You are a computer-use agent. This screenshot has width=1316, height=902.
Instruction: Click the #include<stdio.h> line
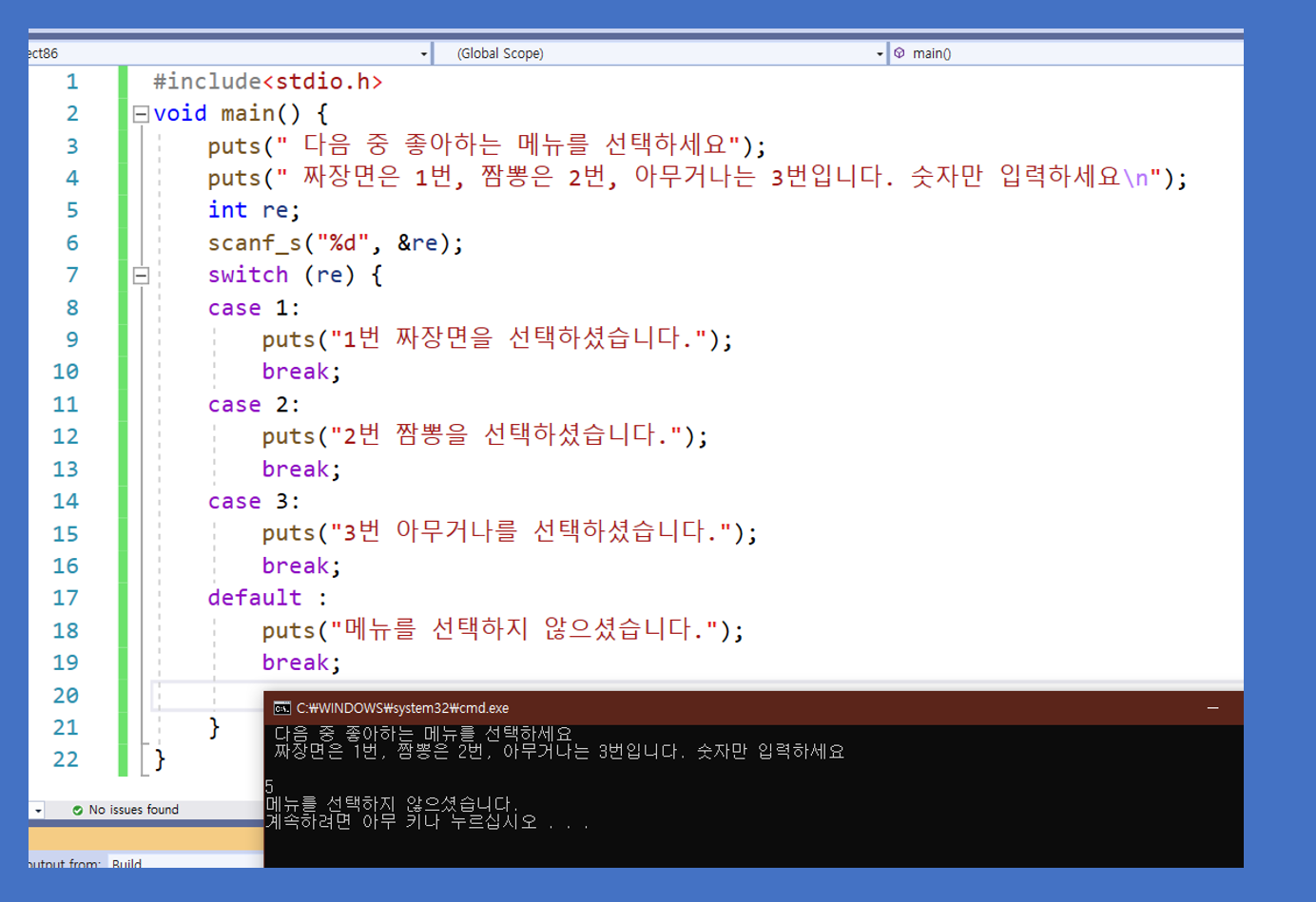click(x=268, y=82)
